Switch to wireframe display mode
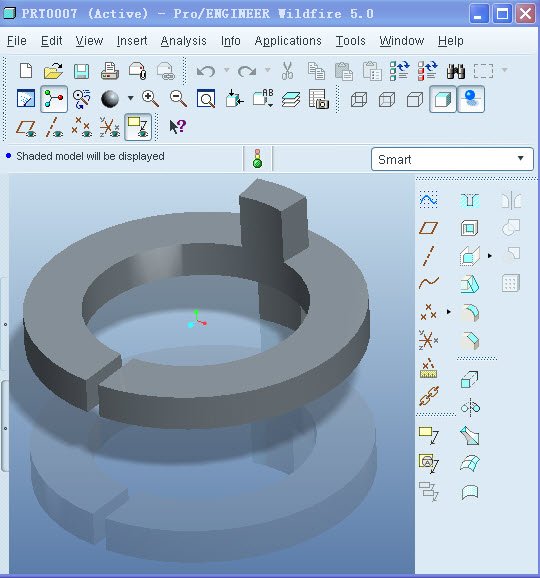This screenshot has height=578, width=540. [359, 100]
